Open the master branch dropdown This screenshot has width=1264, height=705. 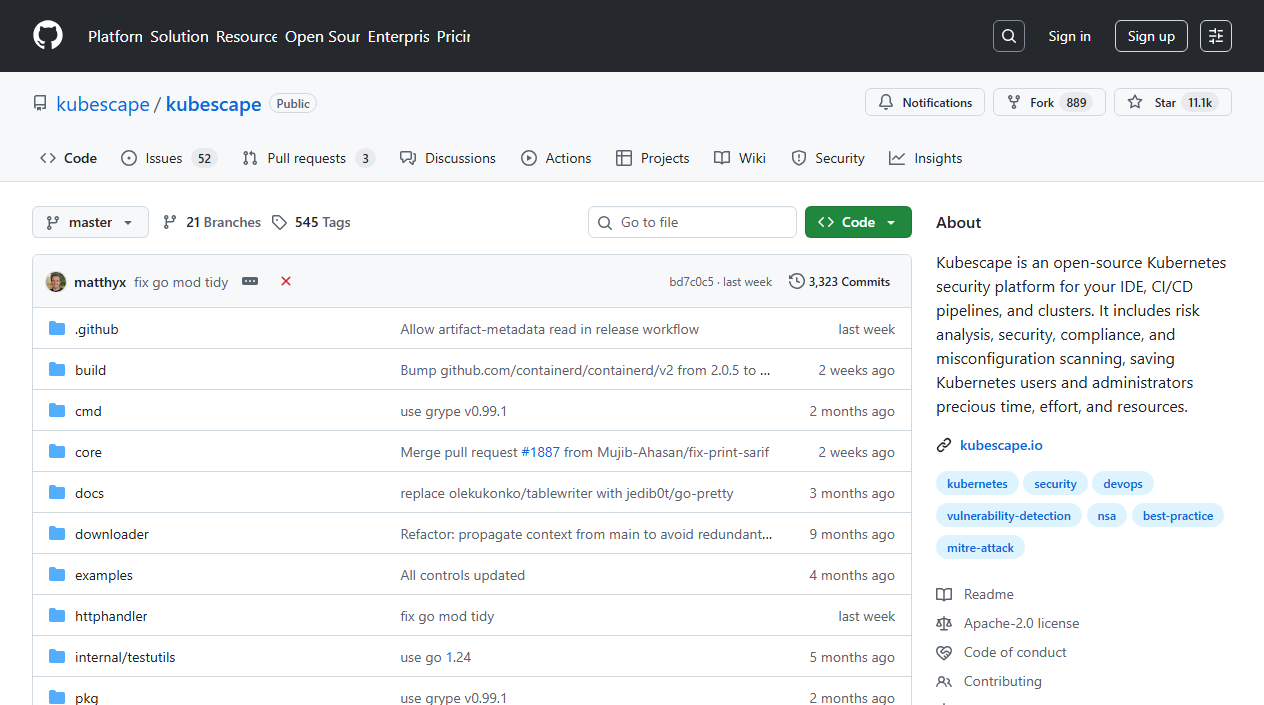90,222
